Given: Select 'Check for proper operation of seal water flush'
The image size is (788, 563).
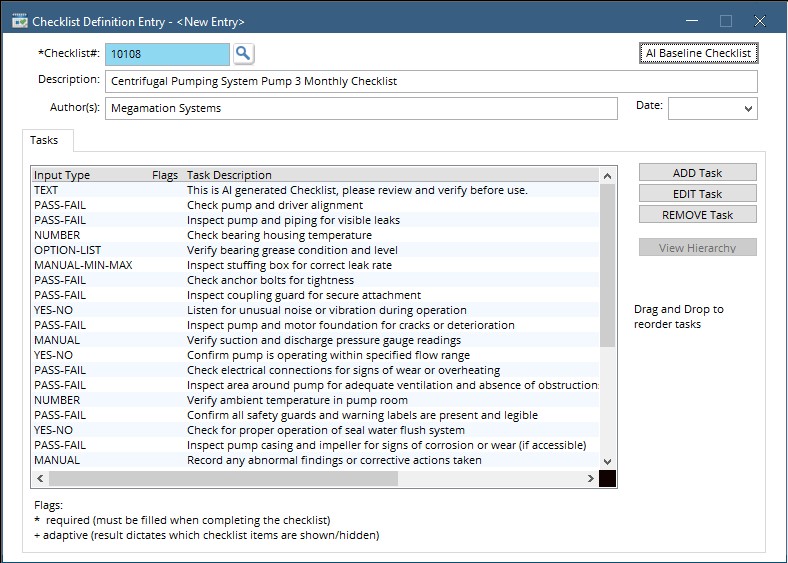Looking at the screenshot, I should [x=316, y=430].
